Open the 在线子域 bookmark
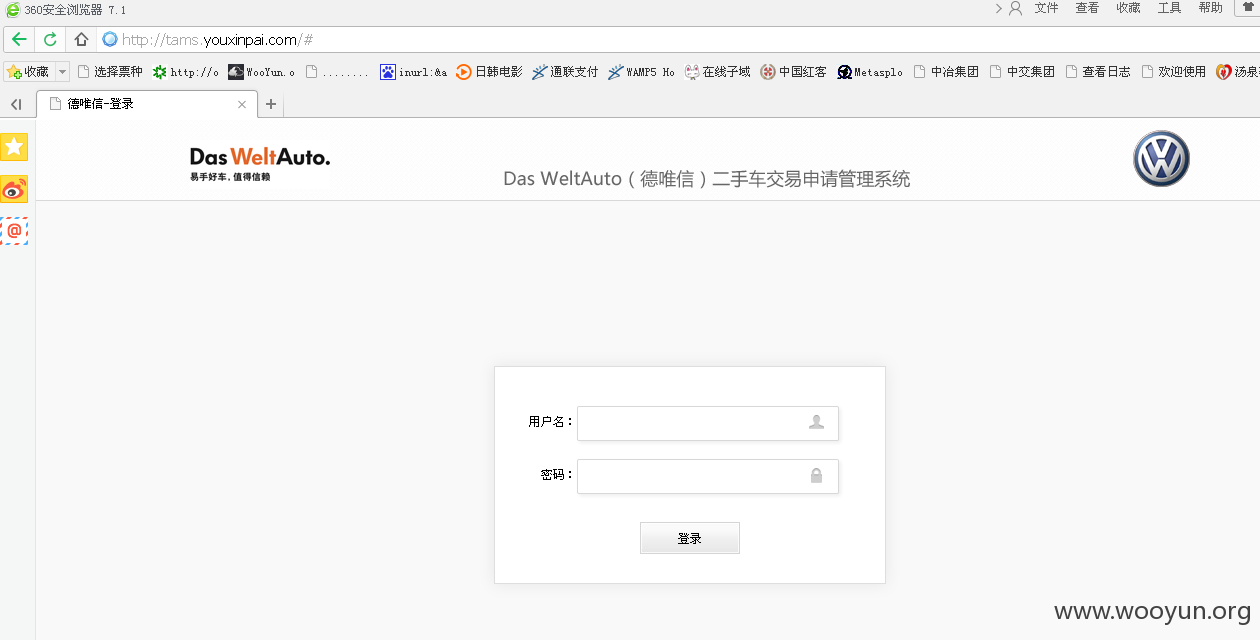1260x640 pixels. coord(717,72)
